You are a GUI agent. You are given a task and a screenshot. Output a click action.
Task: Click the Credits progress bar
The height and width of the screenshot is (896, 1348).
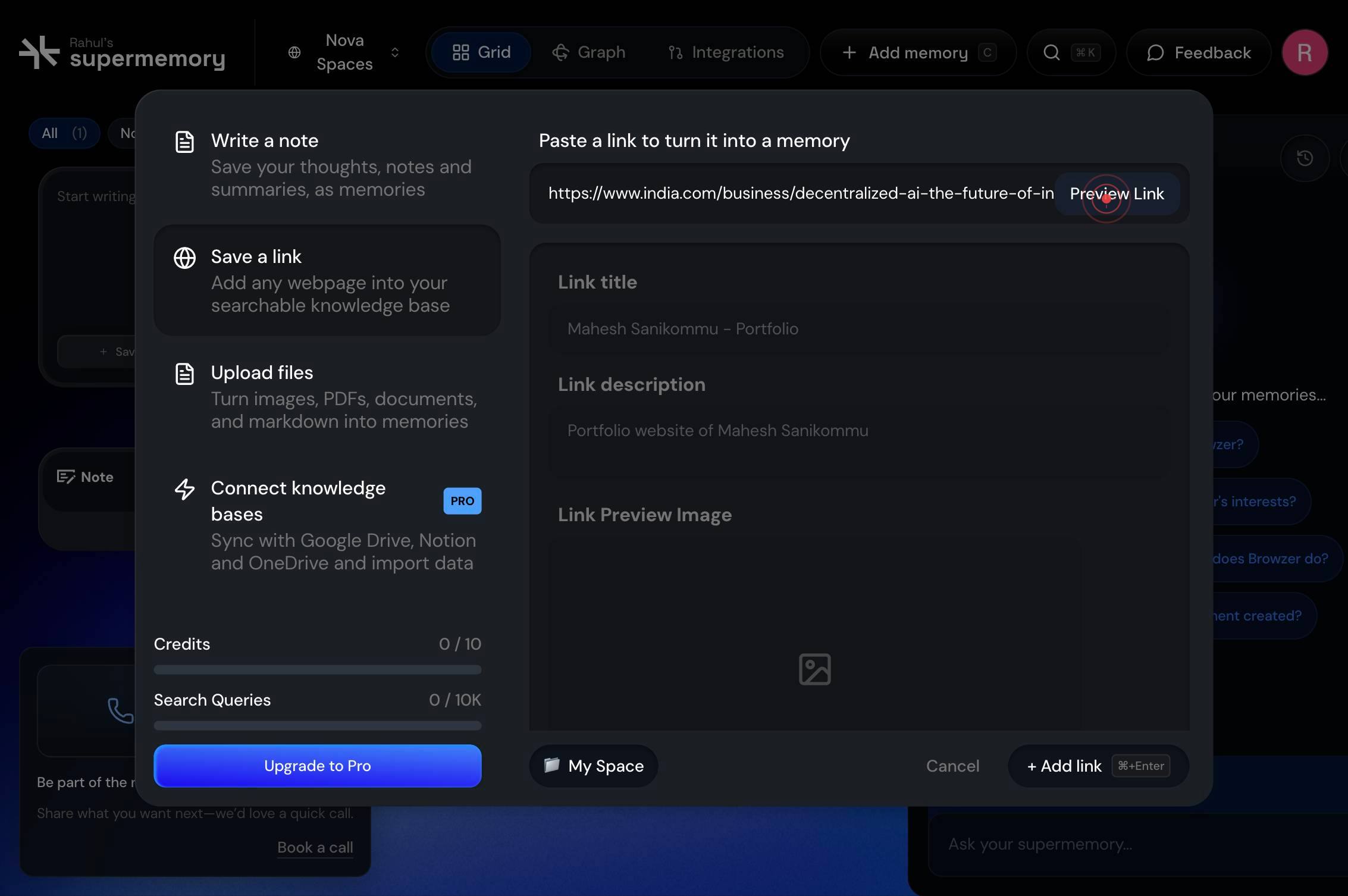point(318,670)
